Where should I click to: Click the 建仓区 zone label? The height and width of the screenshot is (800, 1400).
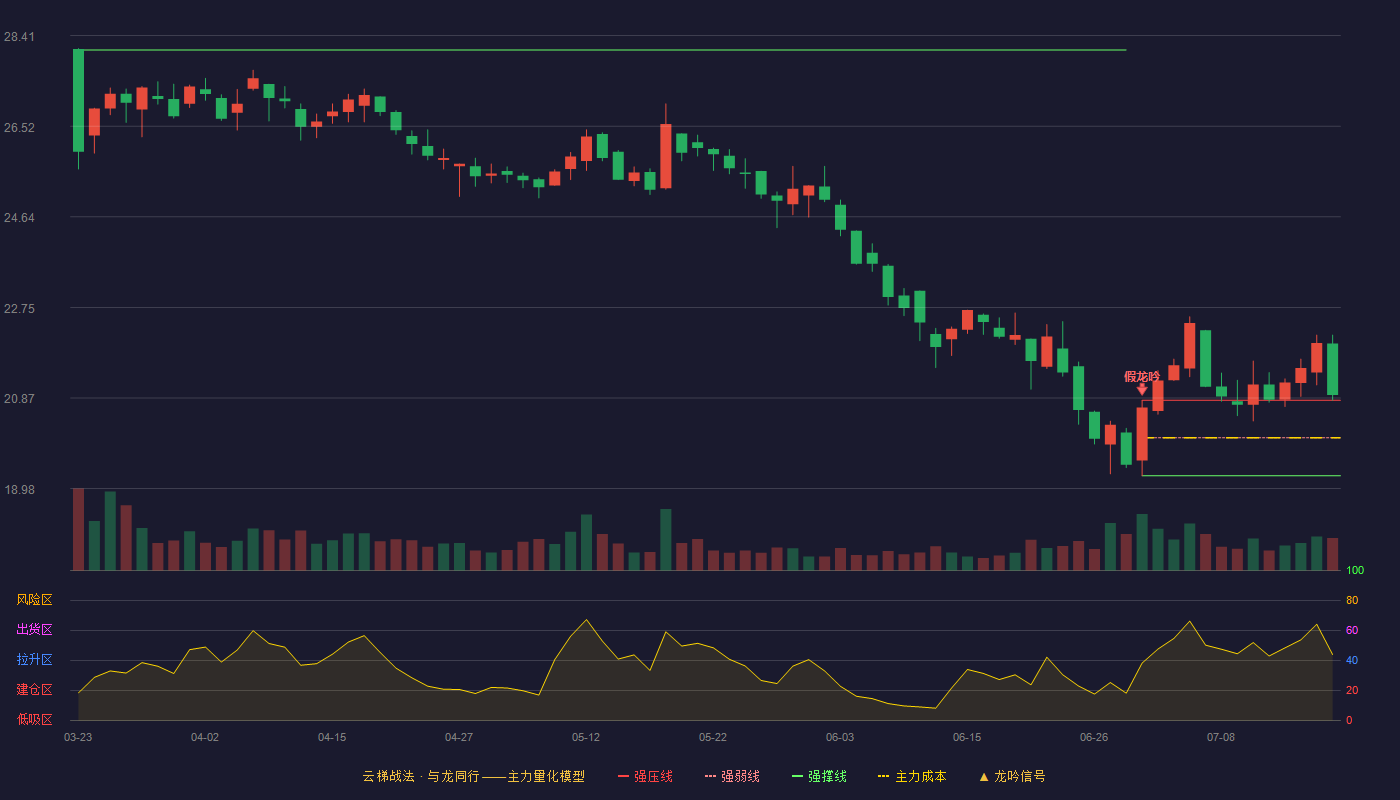tap(34, 690)
